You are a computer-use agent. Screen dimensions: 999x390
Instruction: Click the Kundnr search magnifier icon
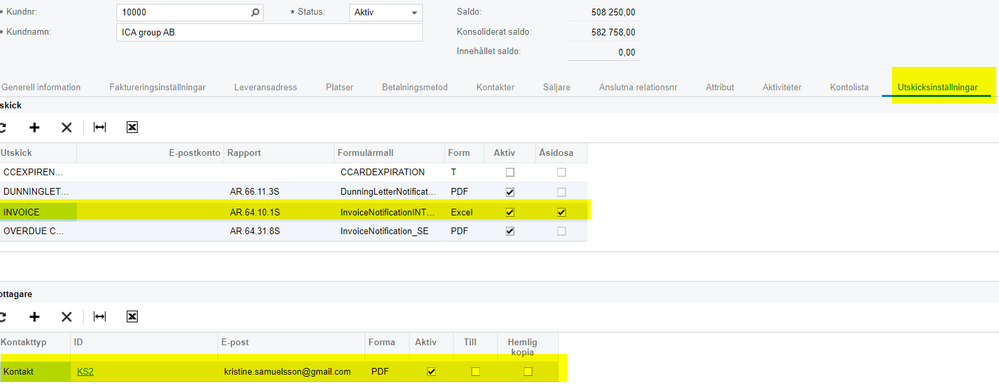pyautogui.click(x=255, y=12)
